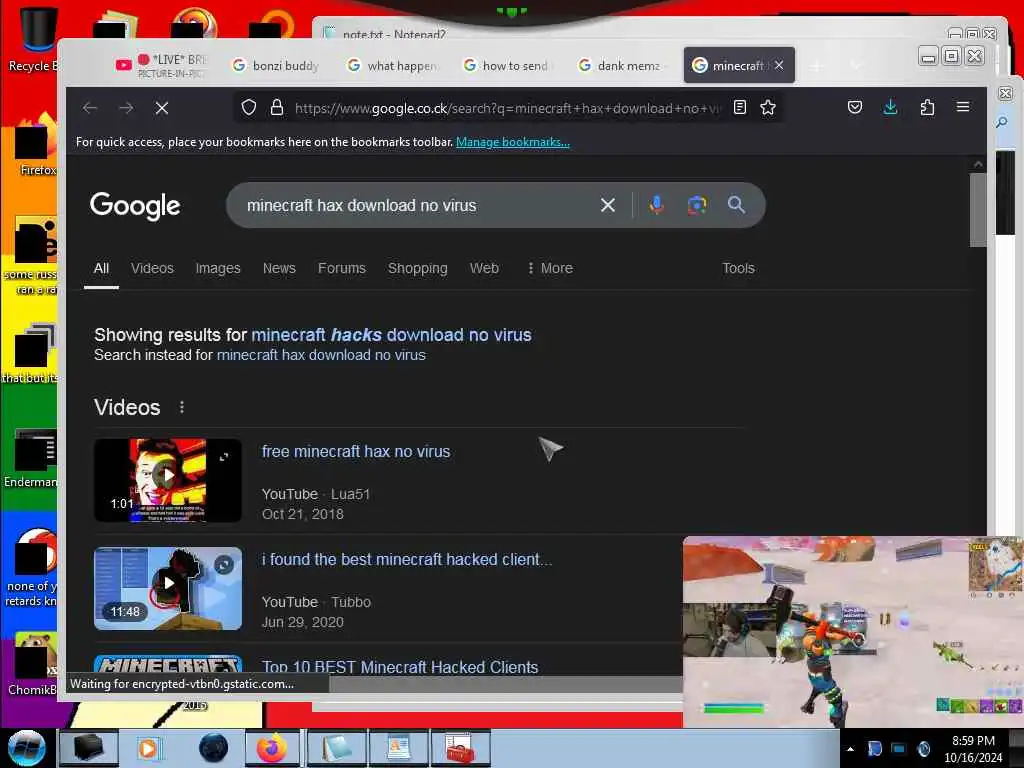
Task: Select the All results filter
Action: pyautogui.click(x=101, y=268)
